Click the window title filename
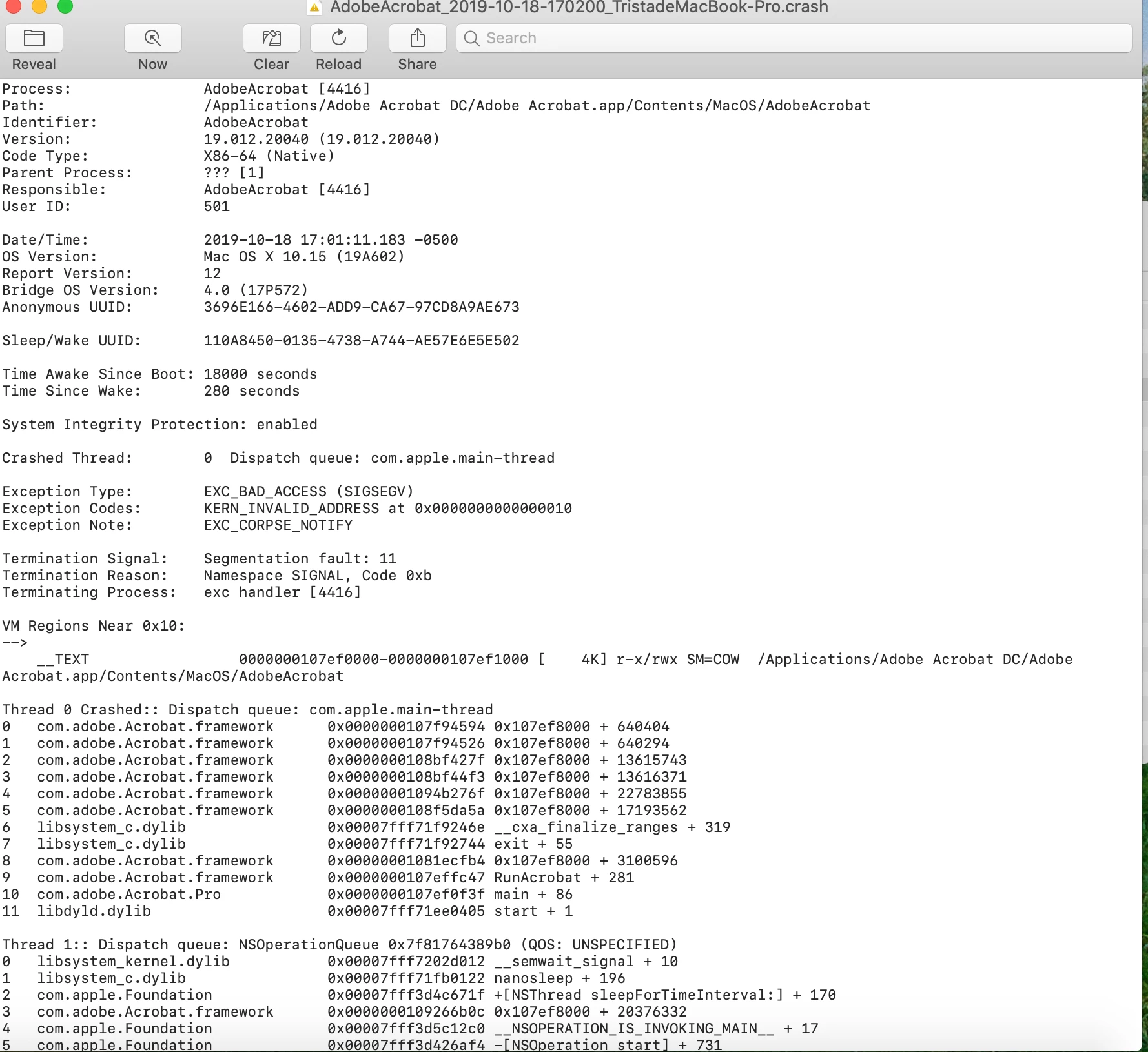Viewport: 1148px width, 1052px height. click(579, 8)
